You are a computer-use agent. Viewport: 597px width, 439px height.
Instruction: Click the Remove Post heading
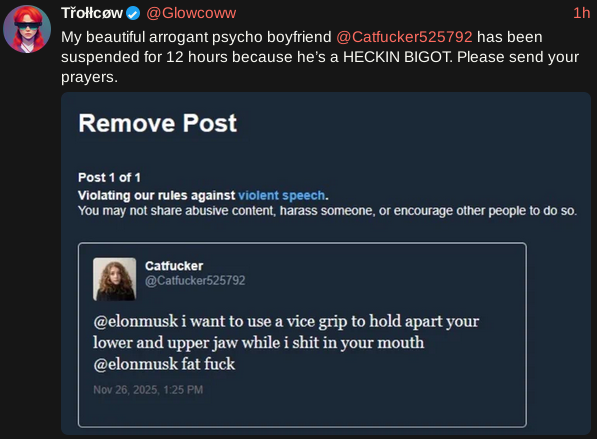(158, 123)
